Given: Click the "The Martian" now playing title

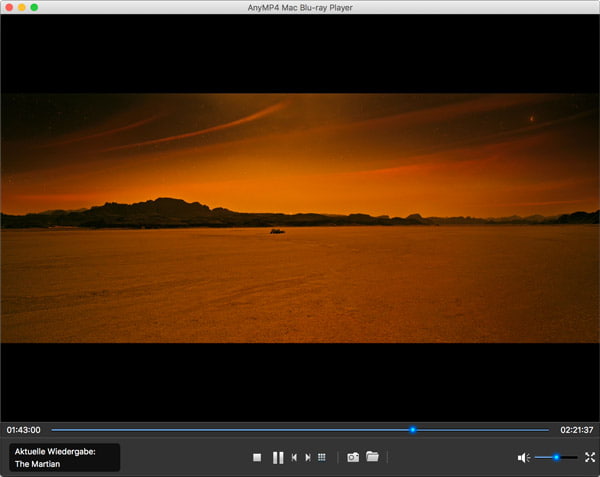Looking at the screenshot, I should [38, 464].
